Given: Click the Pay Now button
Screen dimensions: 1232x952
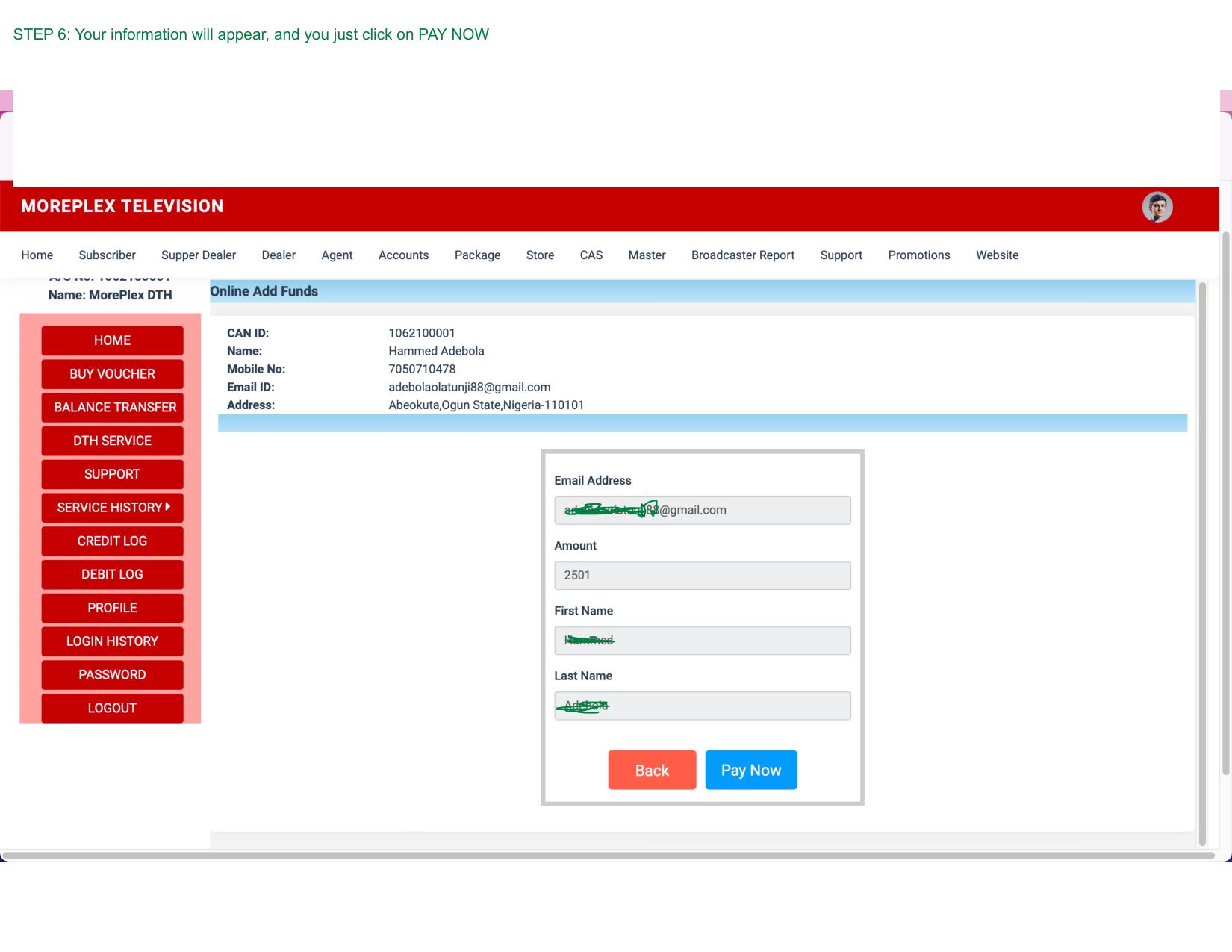Looking at the screenshot, I should coord(751,770).
